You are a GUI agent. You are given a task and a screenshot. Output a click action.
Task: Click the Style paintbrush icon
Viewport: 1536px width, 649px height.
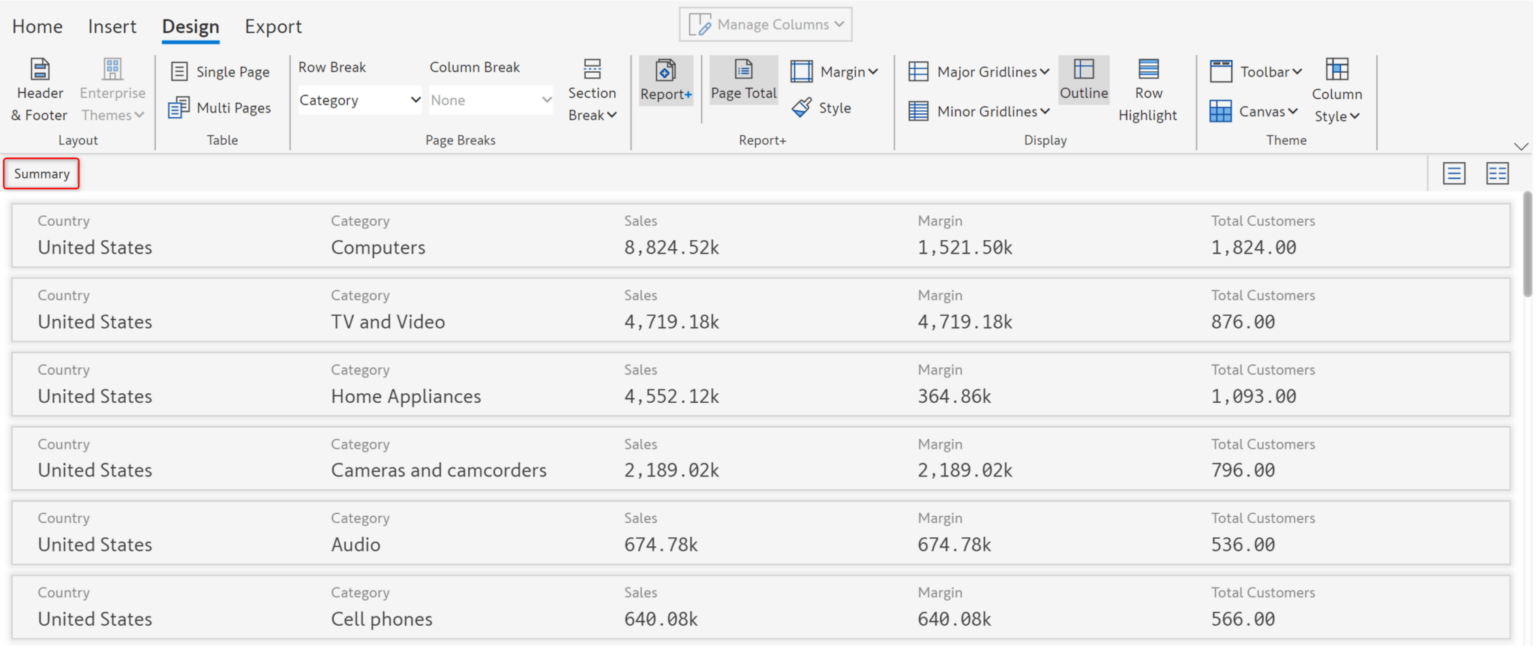coord(802,108)
